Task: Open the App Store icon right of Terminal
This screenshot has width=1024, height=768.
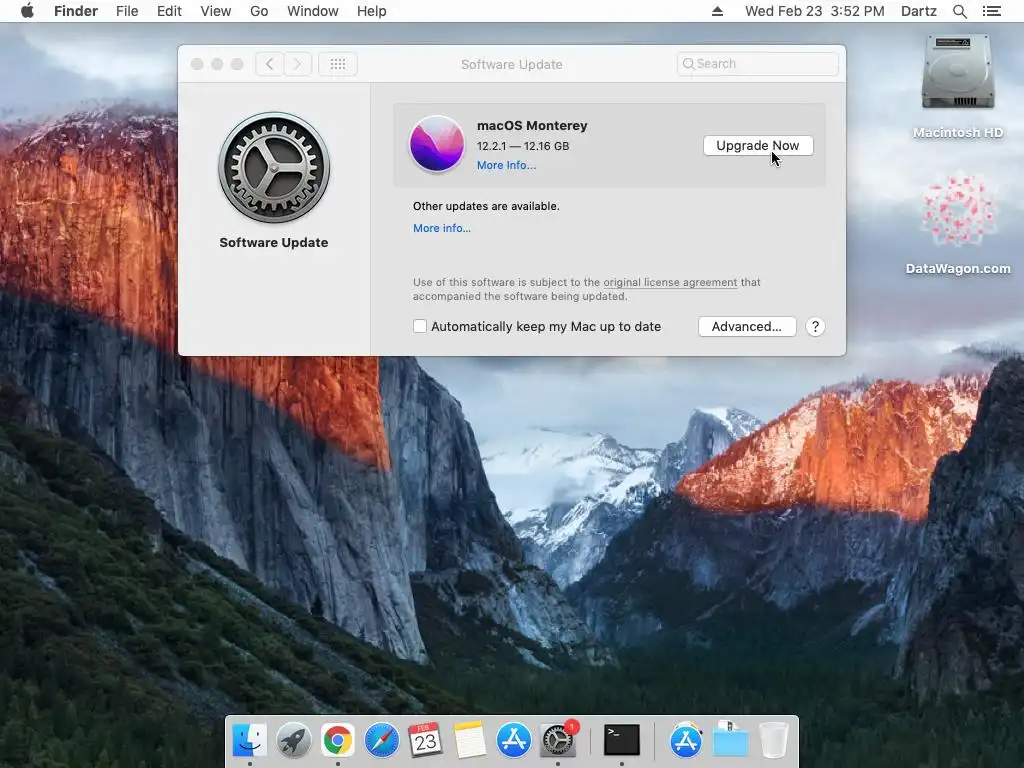Action: tap(686, 740)
